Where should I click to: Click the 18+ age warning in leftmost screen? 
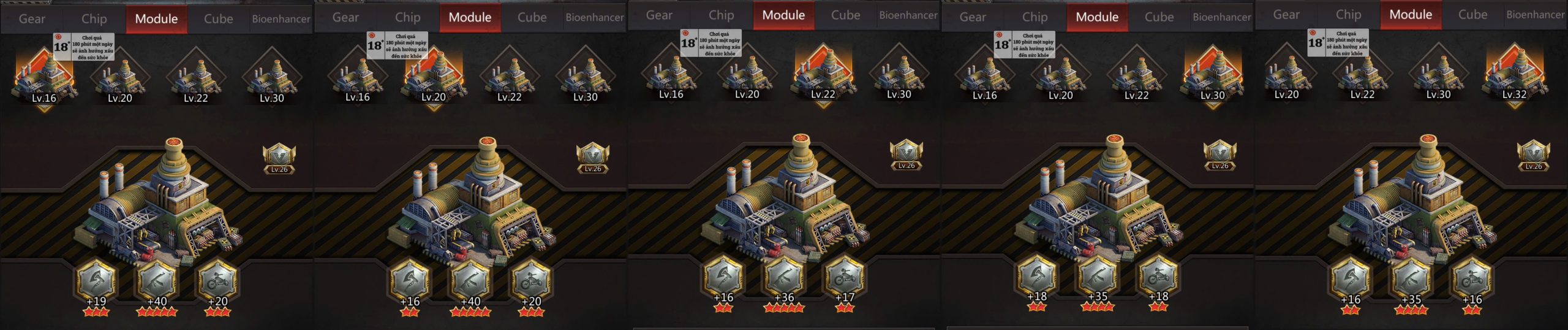(84, 47)
